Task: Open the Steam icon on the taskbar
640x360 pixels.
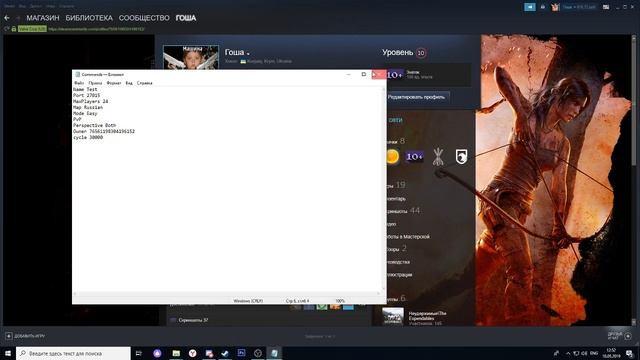Action: [225, 353]
